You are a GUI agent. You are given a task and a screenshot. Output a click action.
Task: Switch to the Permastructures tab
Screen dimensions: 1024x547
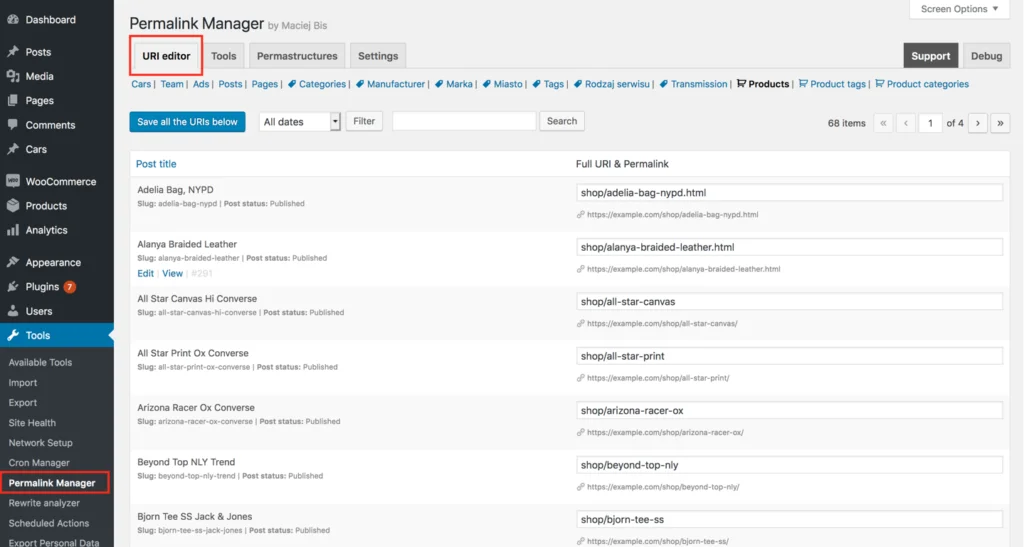click(297, 56)
